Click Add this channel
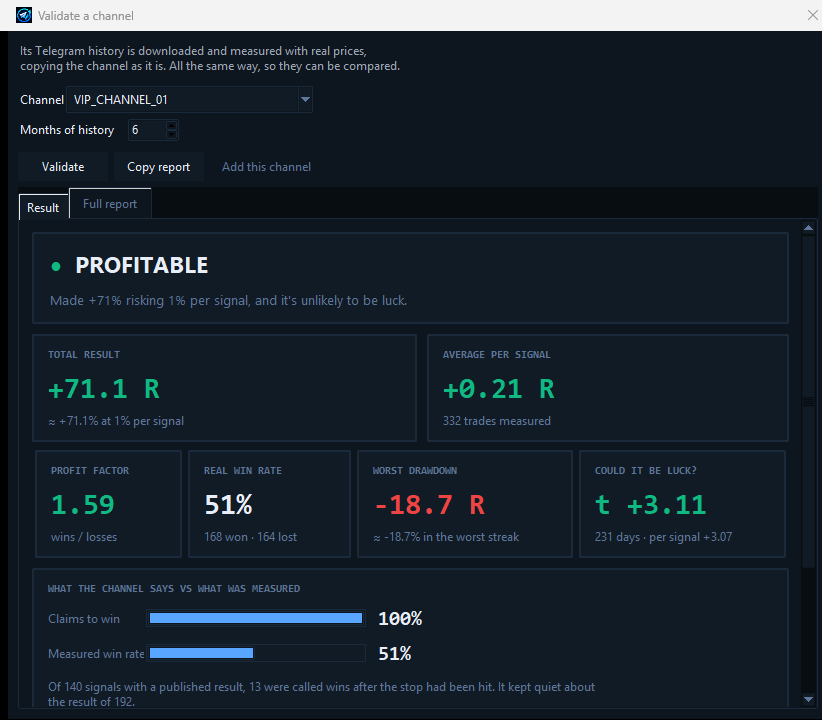This screenshot has width=822, height=720. (266, 167)
